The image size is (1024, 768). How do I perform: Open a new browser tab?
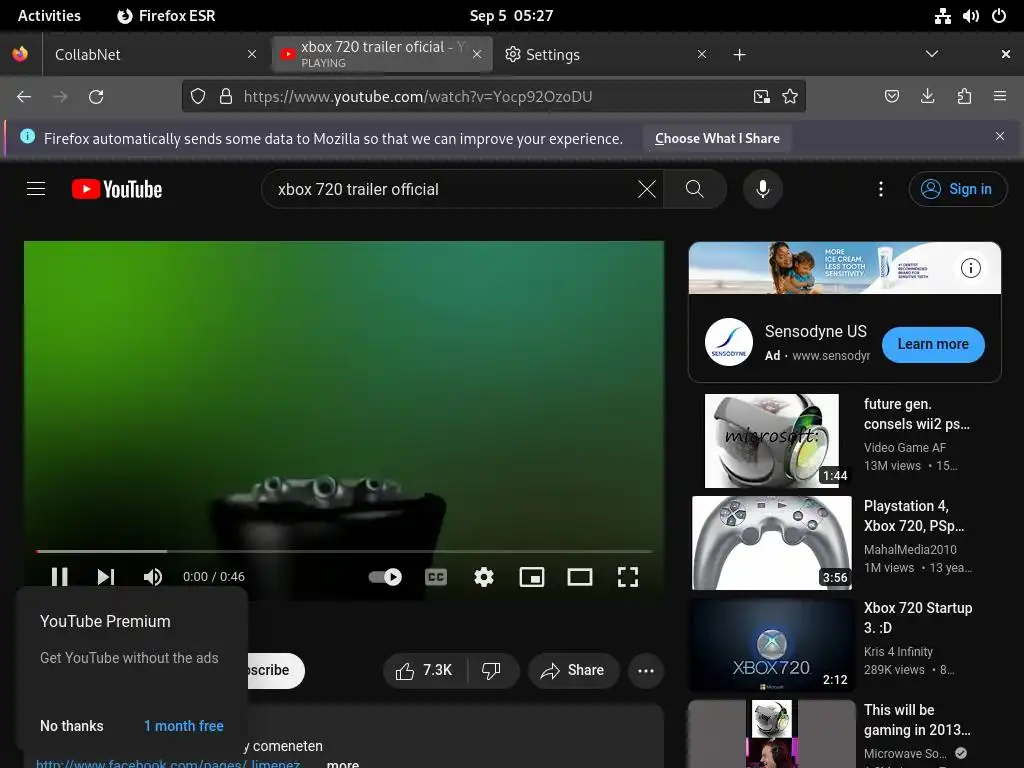739,55
